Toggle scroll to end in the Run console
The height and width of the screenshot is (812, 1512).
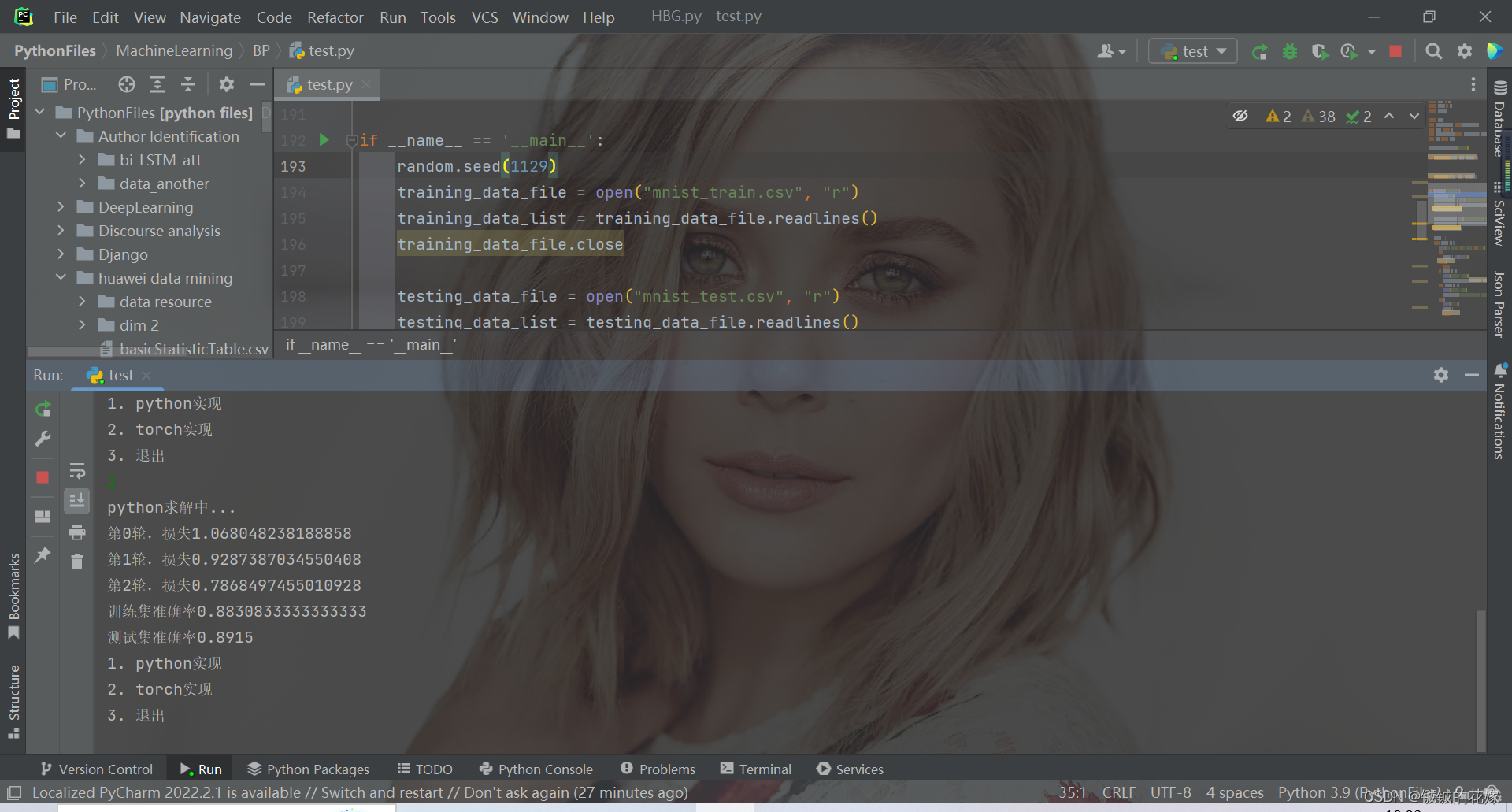click(x=77, y=500)
